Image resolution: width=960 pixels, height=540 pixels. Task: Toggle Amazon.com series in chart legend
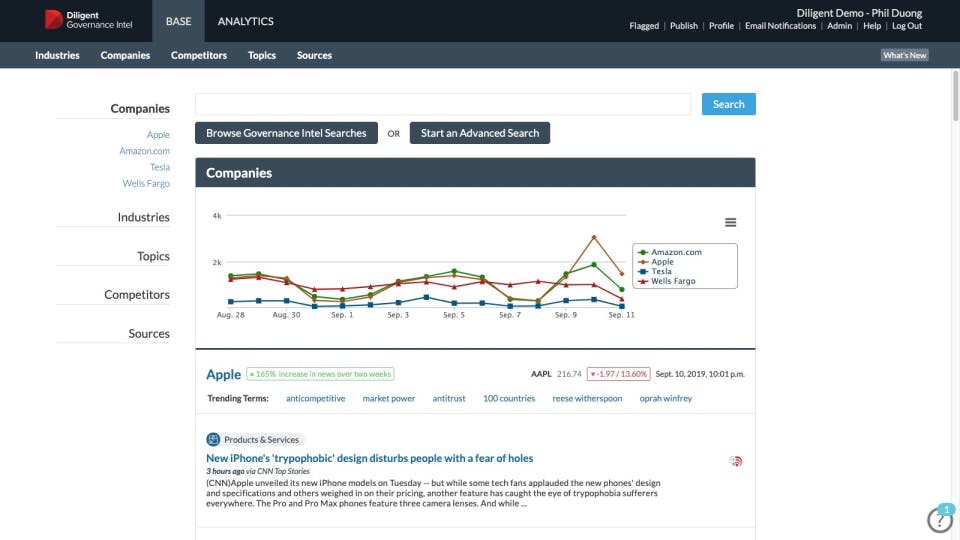(676, 252)
